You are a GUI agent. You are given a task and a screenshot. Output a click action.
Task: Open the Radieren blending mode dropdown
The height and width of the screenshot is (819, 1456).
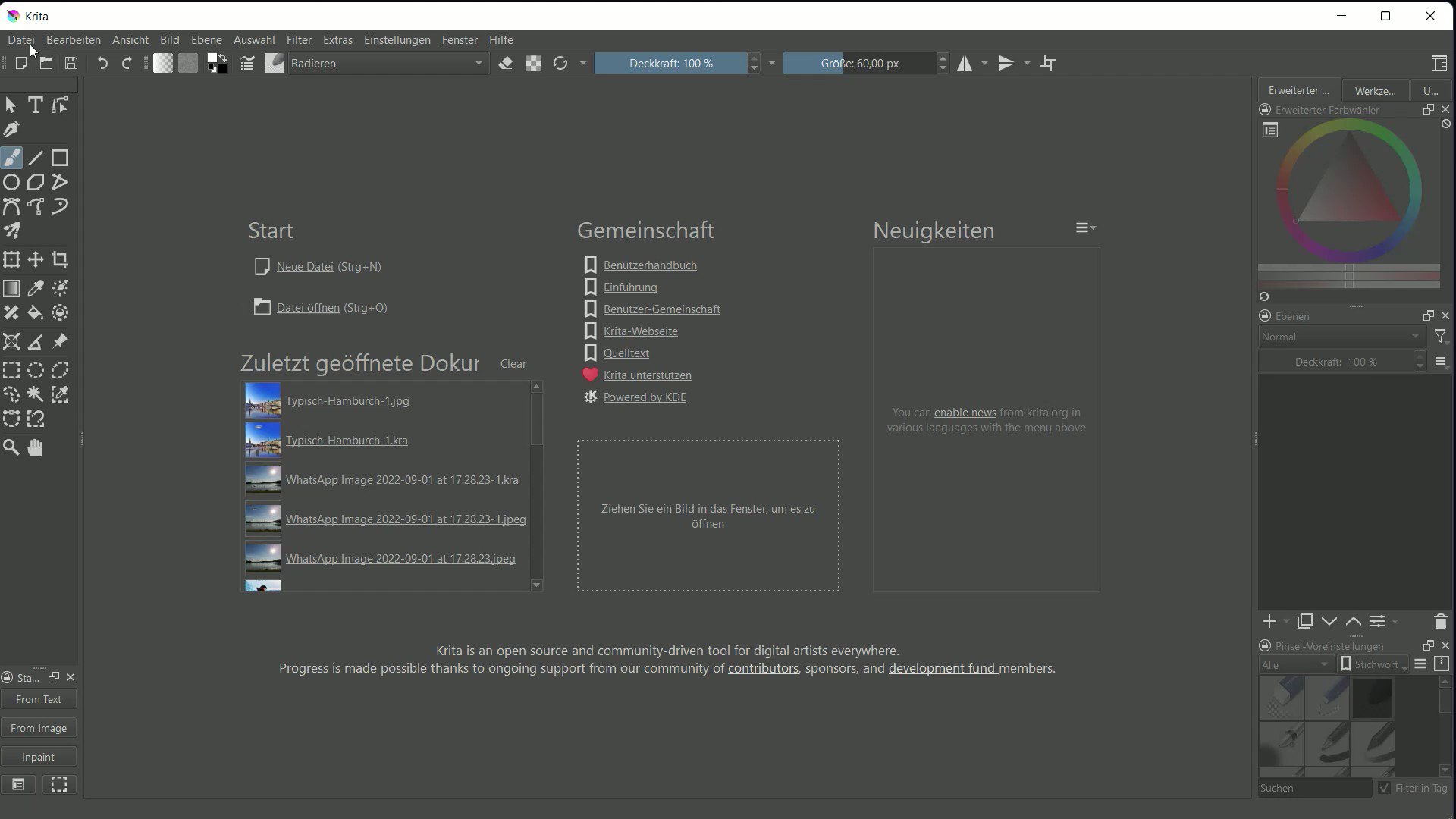(x=388, y=64)
